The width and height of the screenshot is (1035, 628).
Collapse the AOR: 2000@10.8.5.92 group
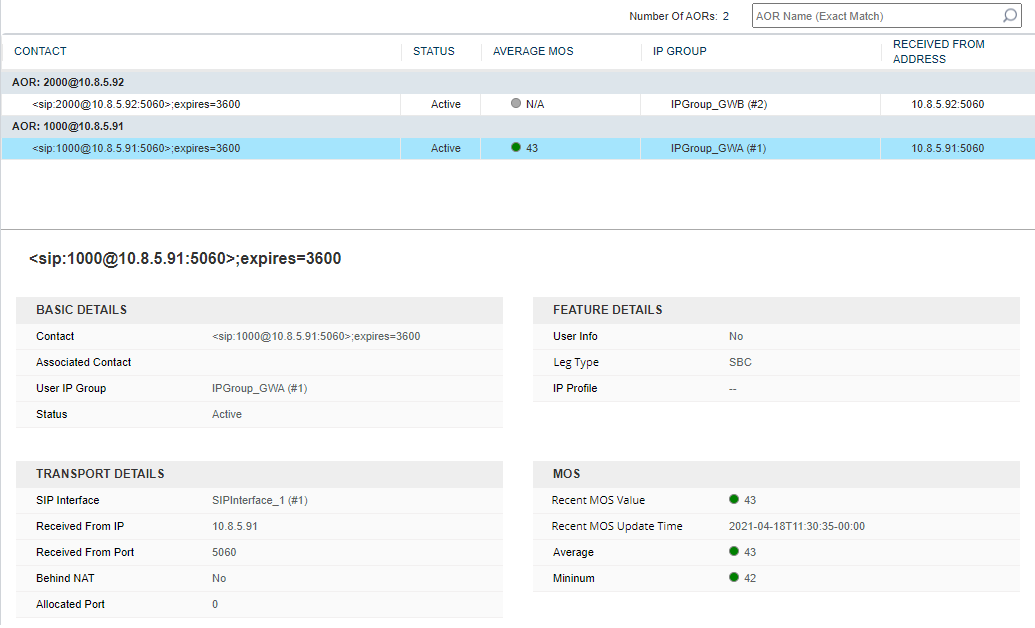[x=68, y=82]
